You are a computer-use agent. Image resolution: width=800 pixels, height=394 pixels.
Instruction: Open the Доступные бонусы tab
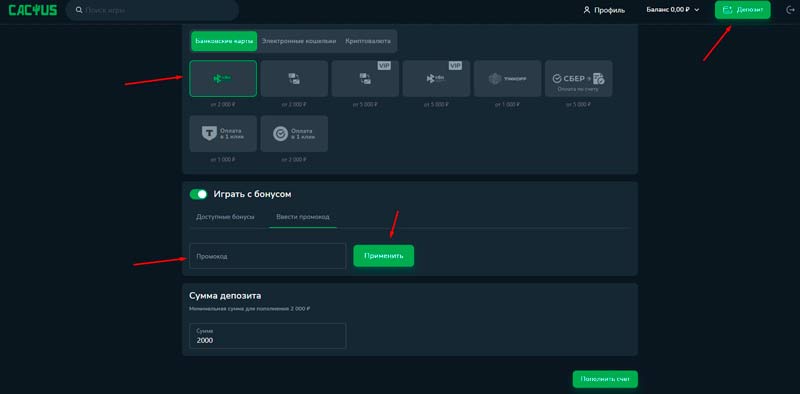[x=225, y=217]
